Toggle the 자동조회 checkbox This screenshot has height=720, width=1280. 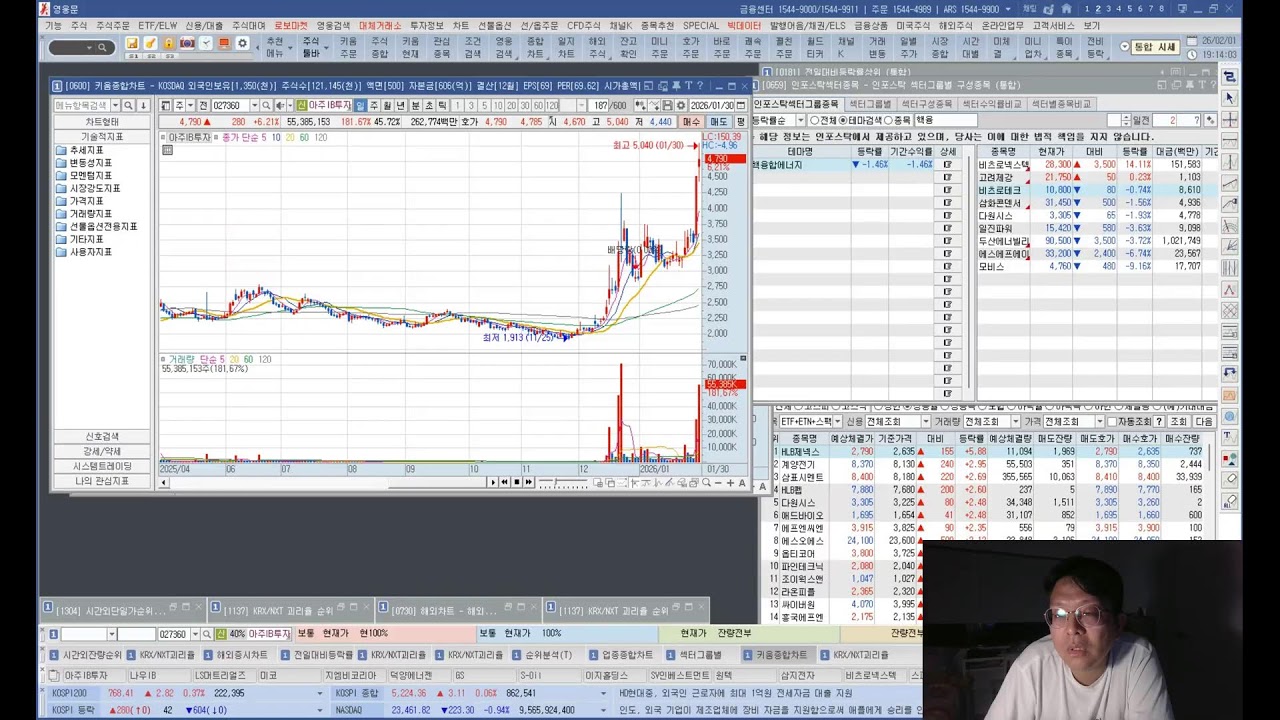pos(1111,422)
